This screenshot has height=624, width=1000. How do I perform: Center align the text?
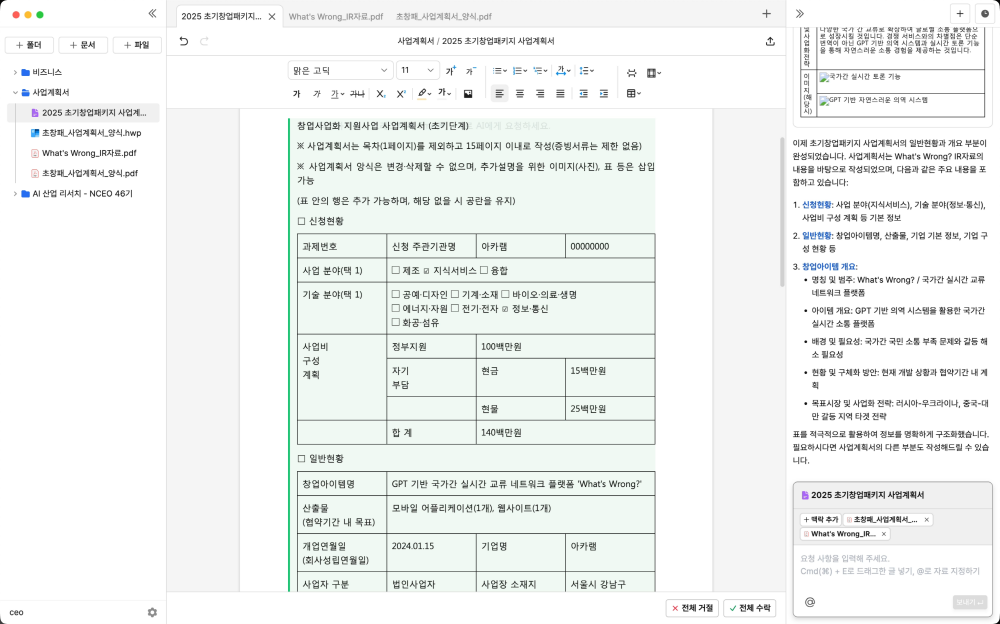(x=520, y=94)
